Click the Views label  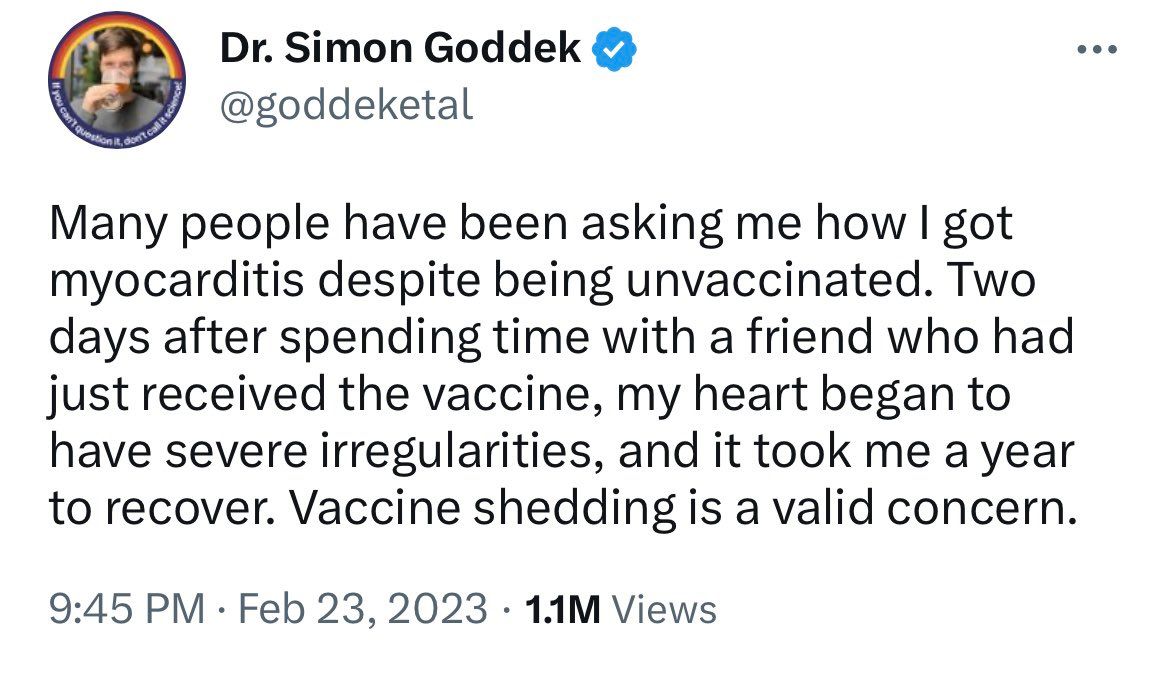click(664, 609)
